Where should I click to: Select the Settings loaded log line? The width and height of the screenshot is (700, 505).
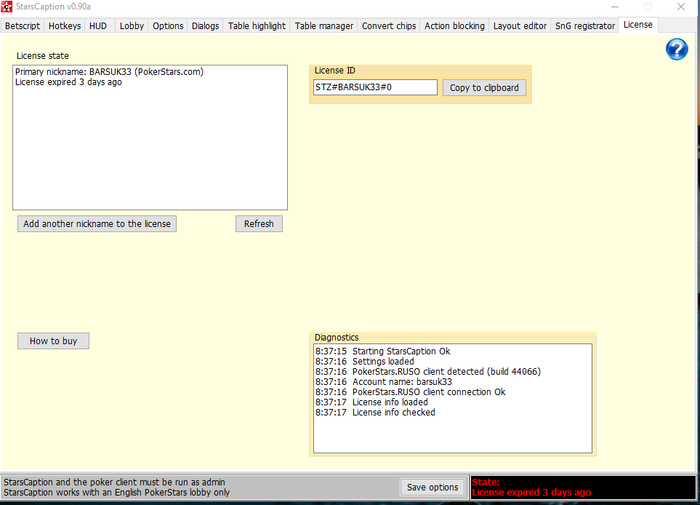[365, 362]
